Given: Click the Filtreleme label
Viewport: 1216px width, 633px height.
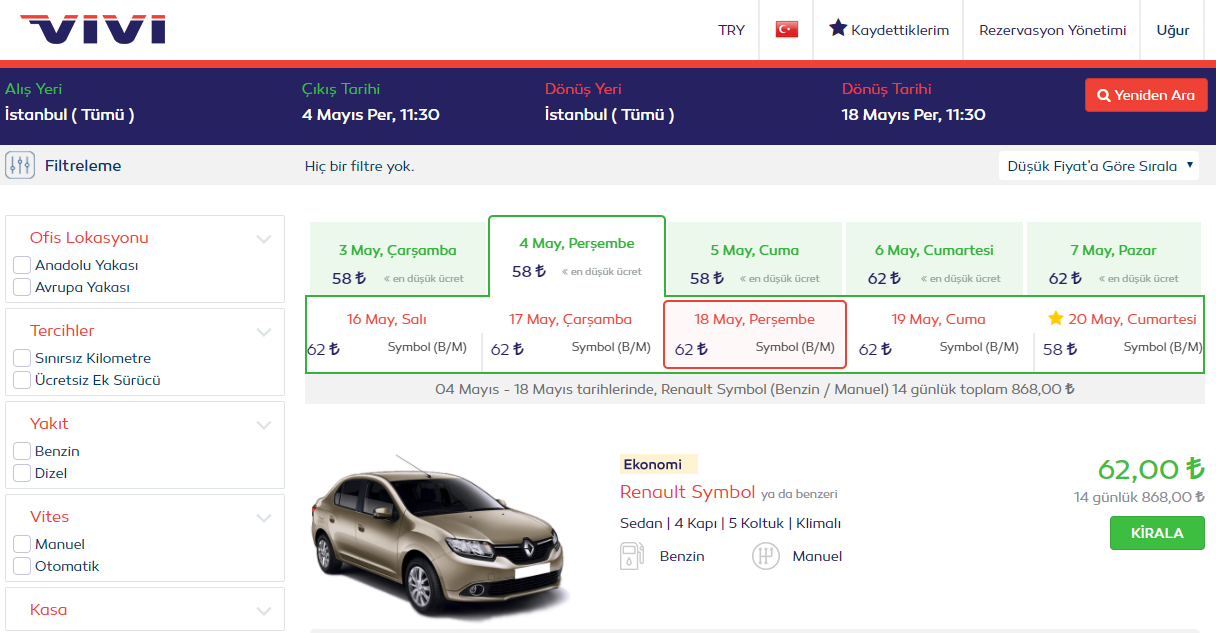Looking at the screenshot, I should [x=83, y=166].
